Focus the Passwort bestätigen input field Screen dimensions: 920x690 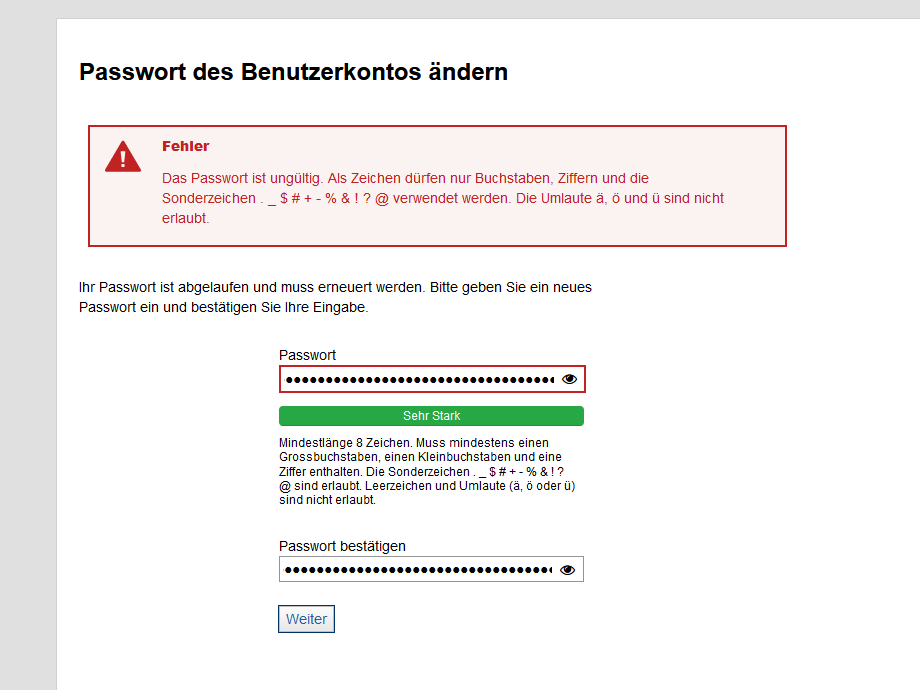point(431,569)
